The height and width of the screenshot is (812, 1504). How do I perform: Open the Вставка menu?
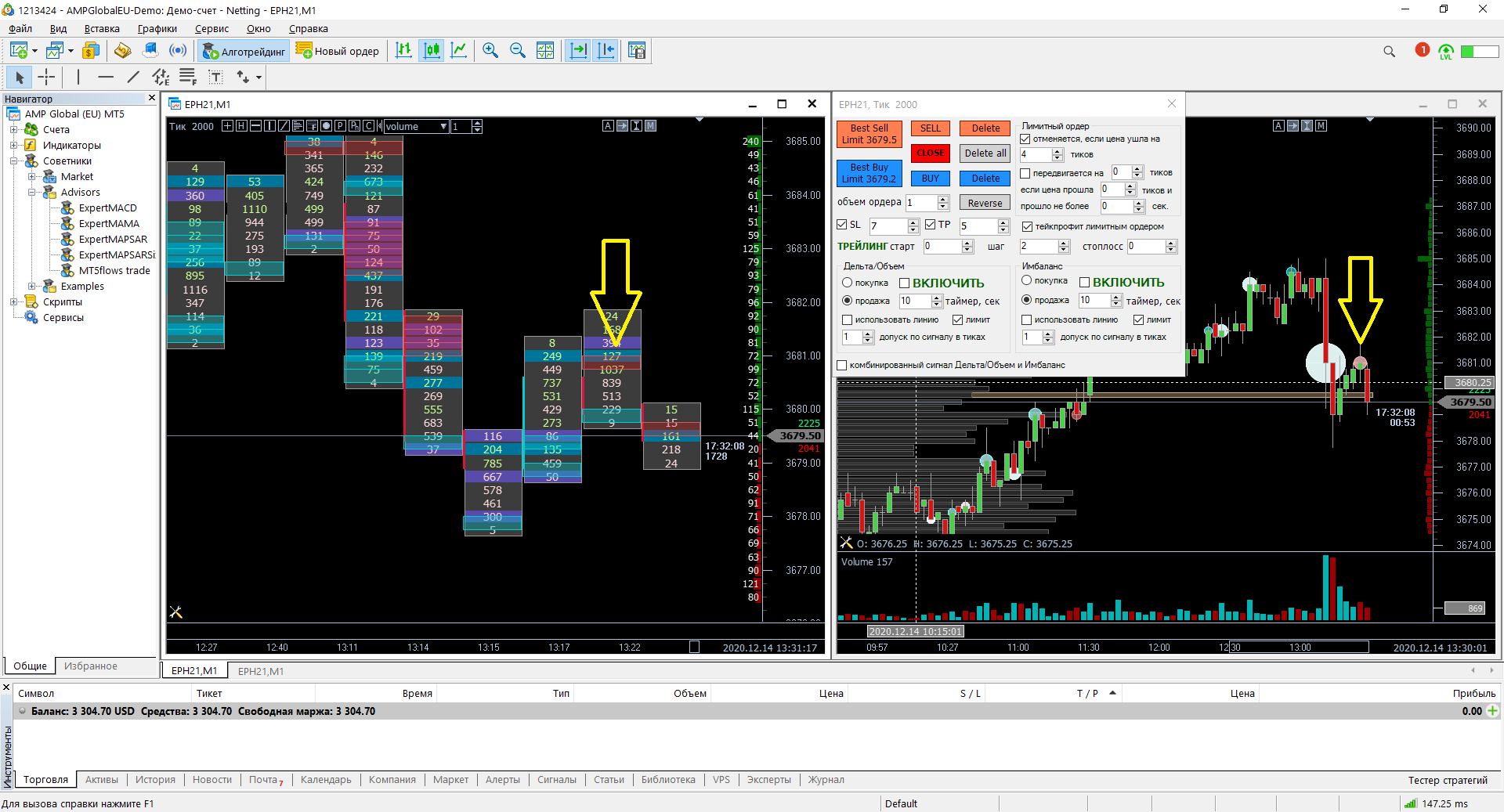(102, 29)
